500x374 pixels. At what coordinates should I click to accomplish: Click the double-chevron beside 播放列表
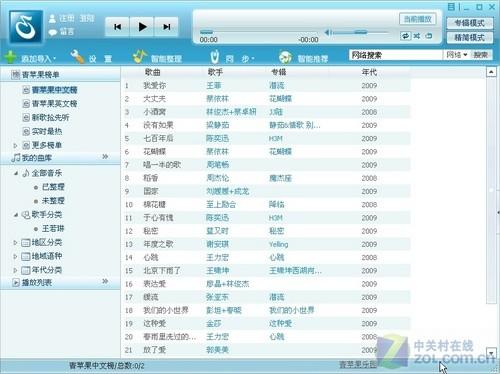point(105,281)
